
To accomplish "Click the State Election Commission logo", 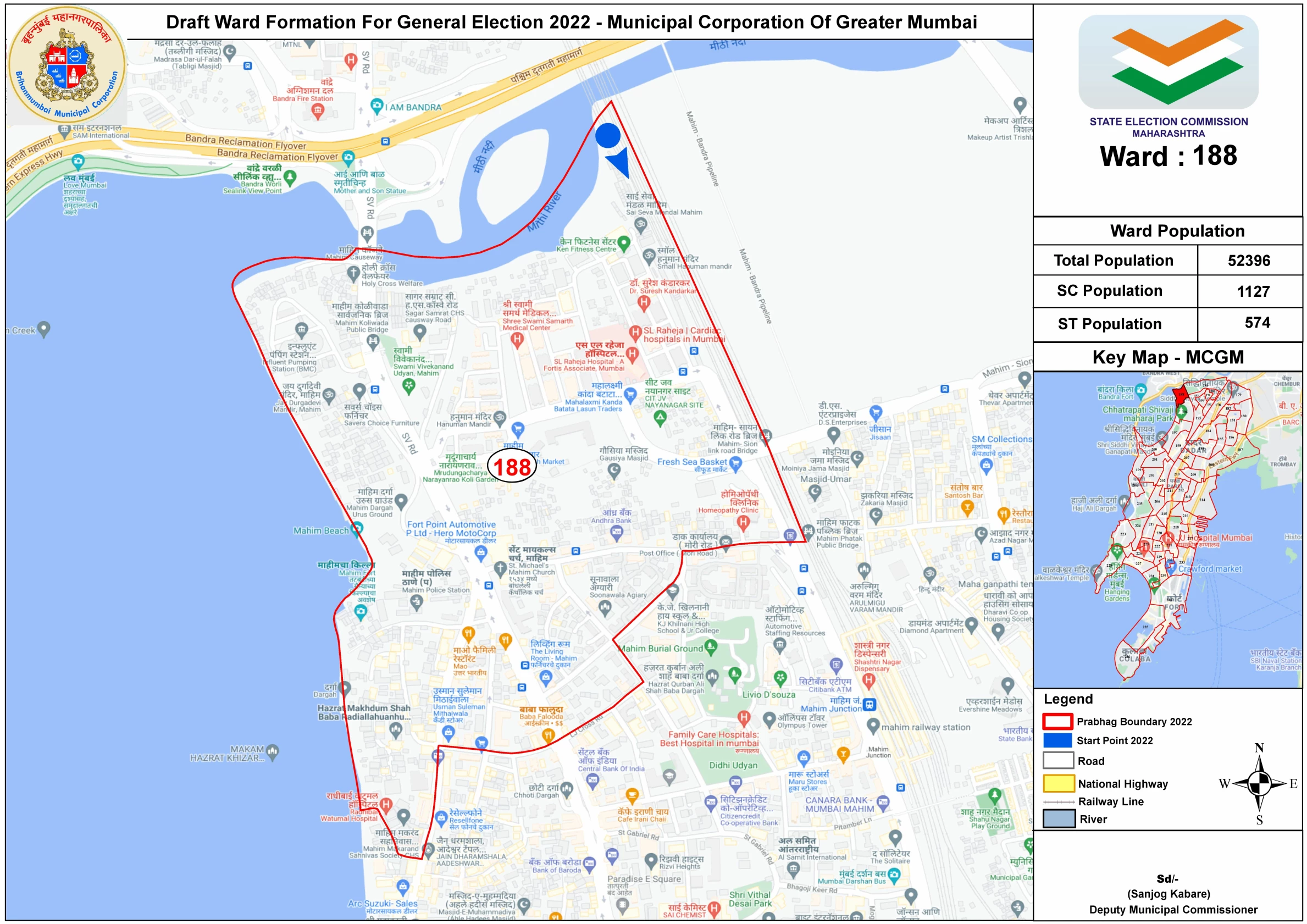I will click(x=1167, y=62).
